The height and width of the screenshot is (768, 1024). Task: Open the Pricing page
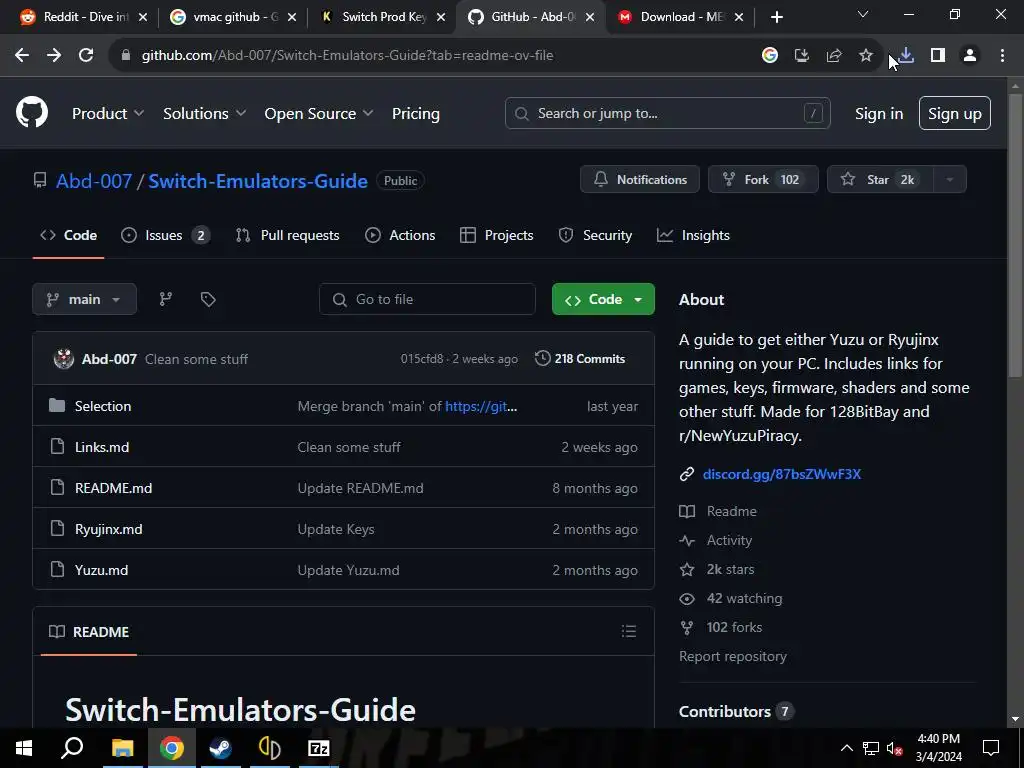click(x=415, y=113)
